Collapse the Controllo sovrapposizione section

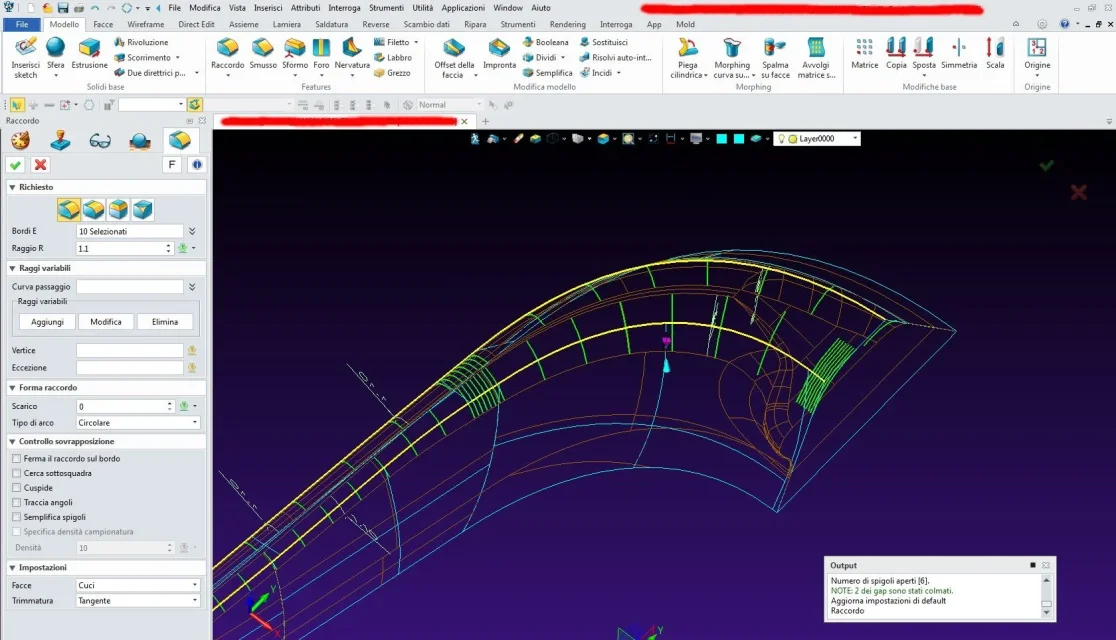[x=12, y=441]
